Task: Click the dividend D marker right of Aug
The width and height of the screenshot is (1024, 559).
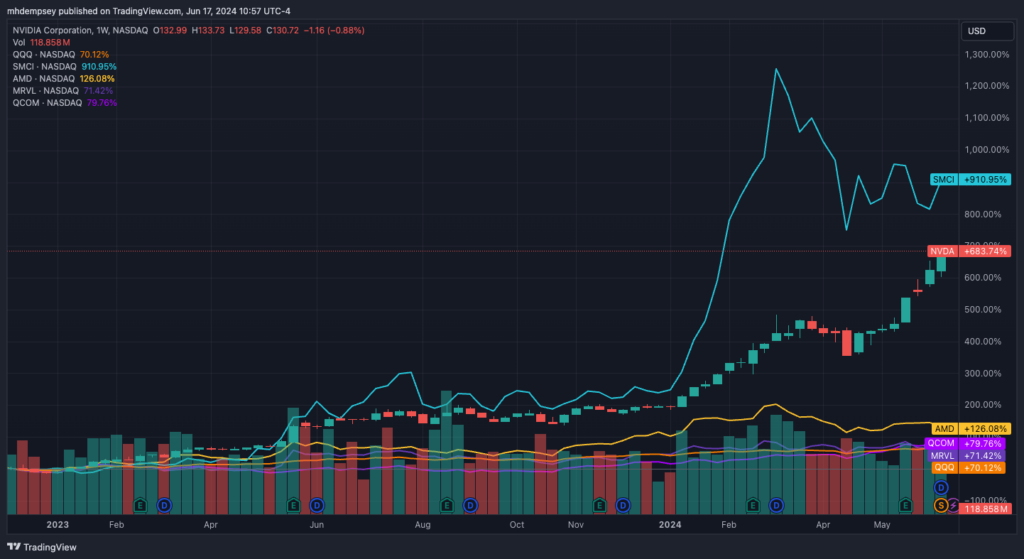Action: click(470, 505)
